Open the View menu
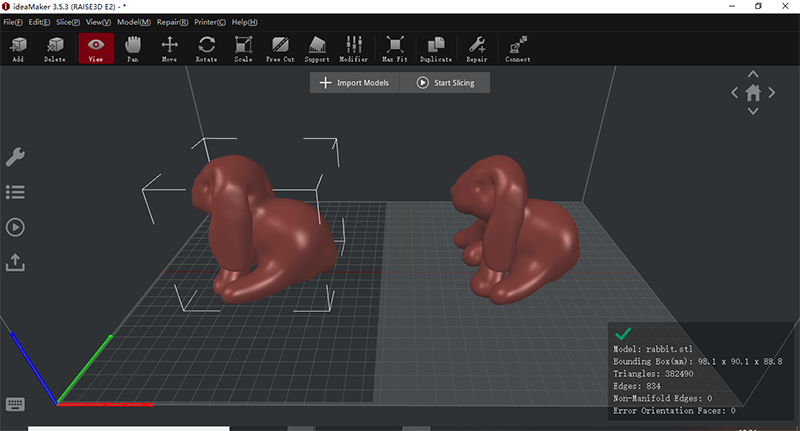 tap(98, 22)
